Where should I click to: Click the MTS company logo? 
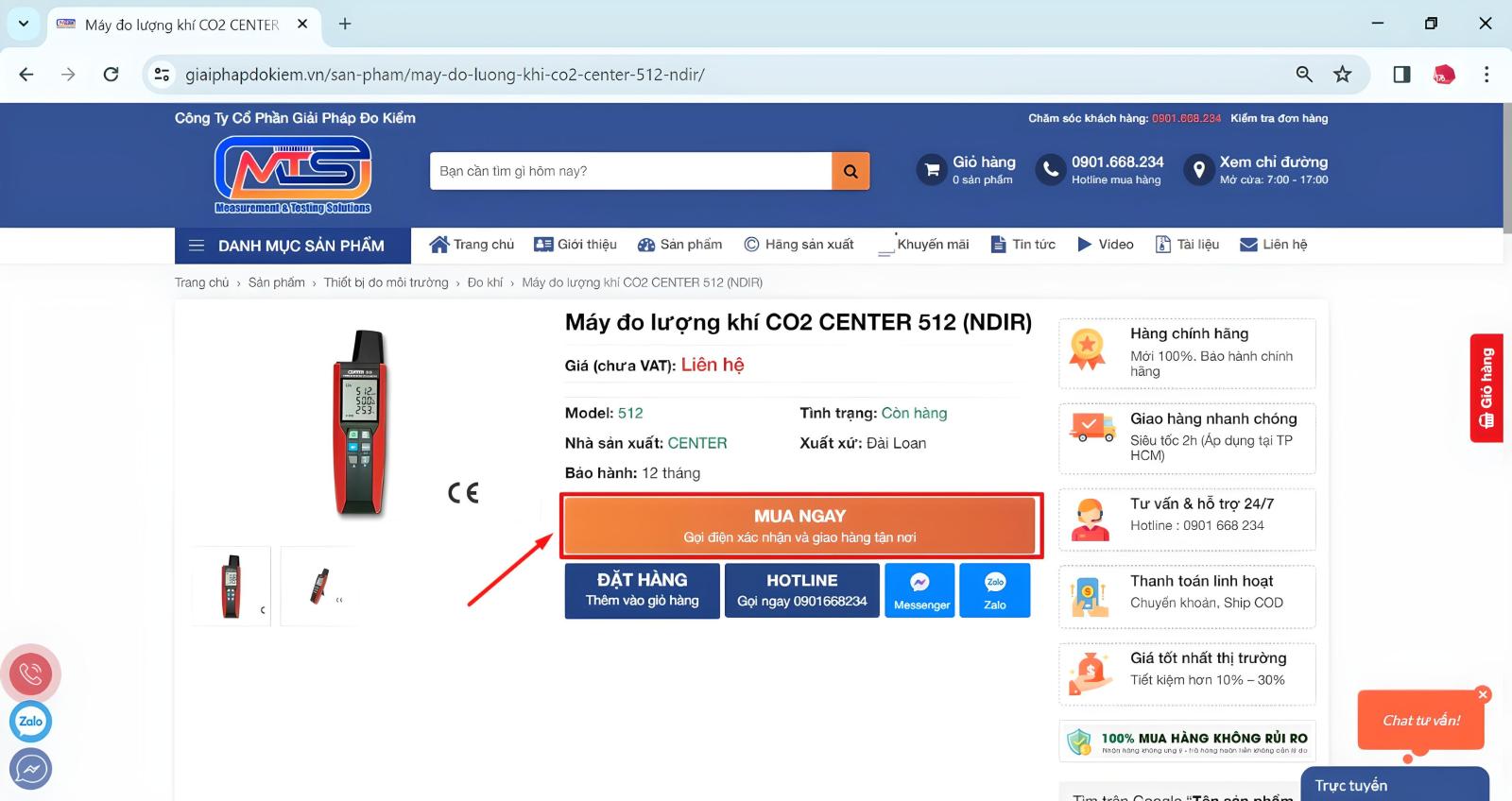point(293,175)
